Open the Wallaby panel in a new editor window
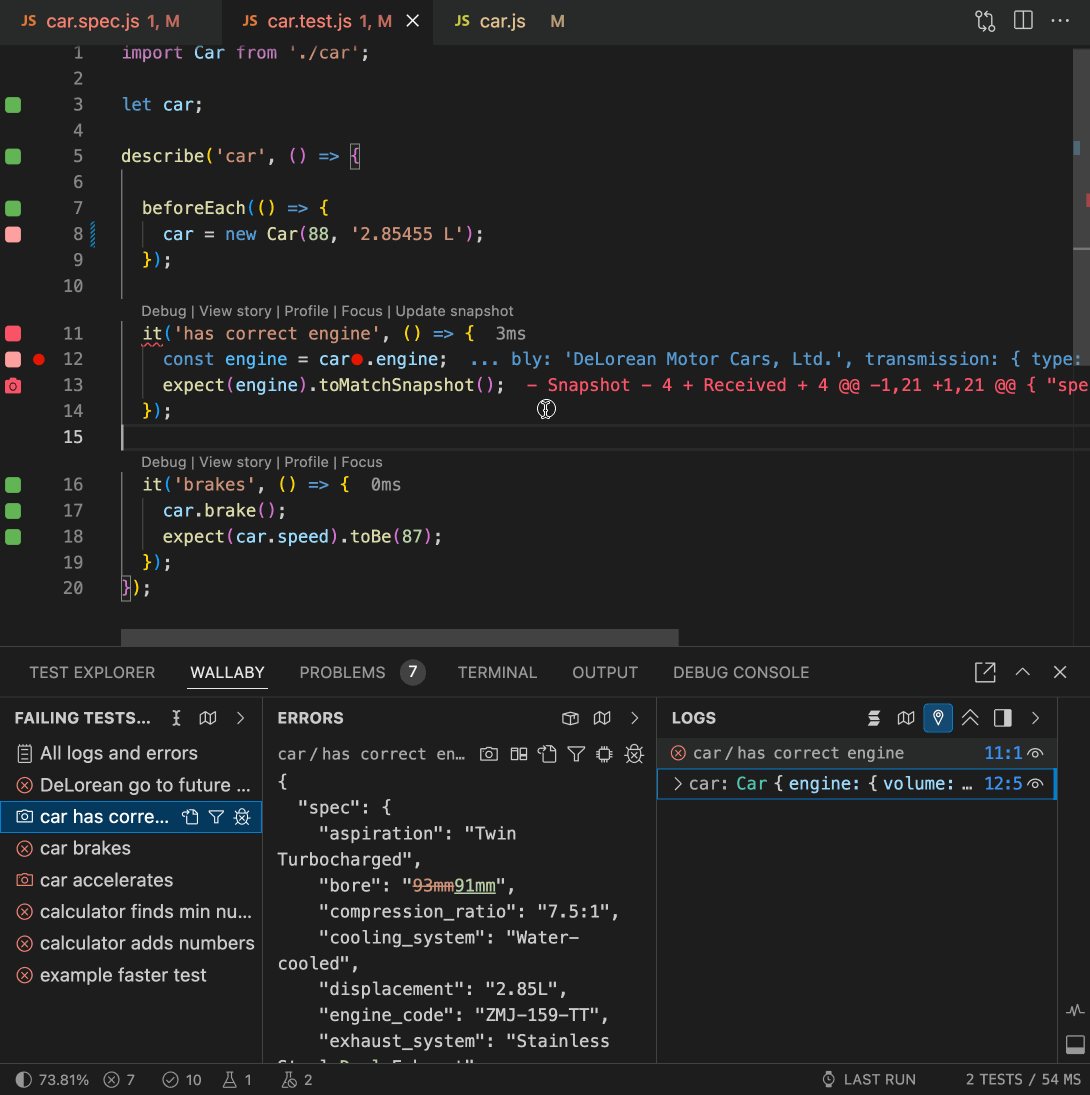Image resolution: width=1090 pixels, height=1095 pixels. point(985,673)
